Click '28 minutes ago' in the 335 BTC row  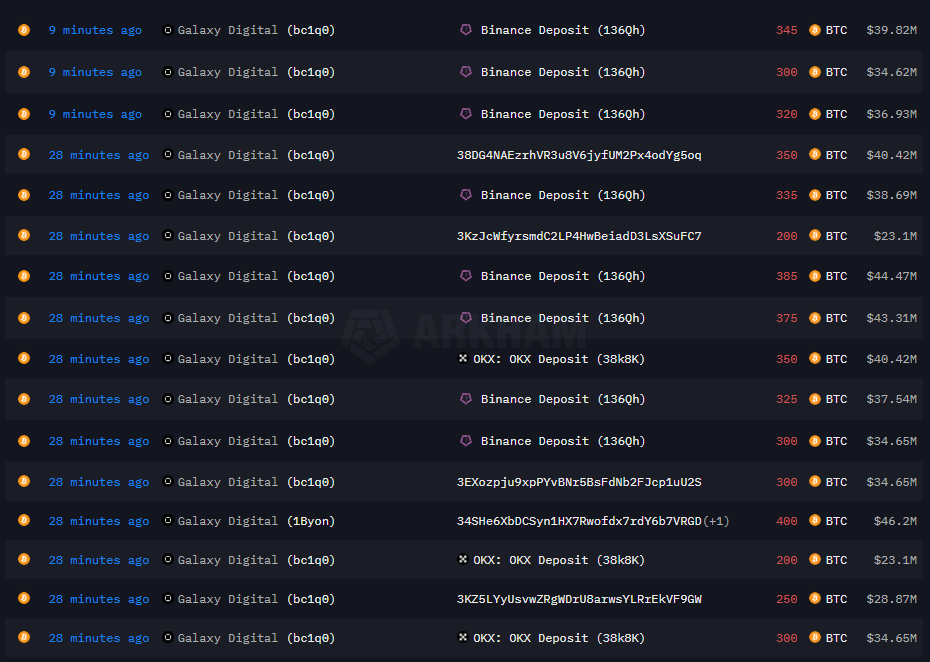tap(98, 196)
